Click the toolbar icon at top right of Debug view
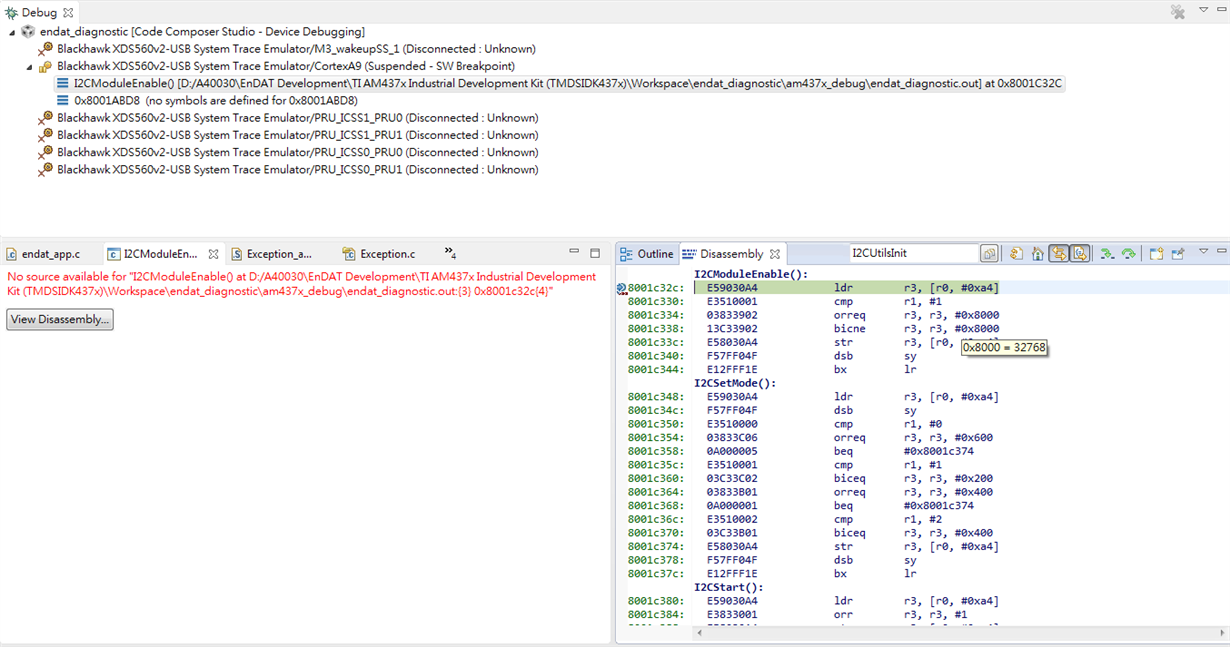The width and height of the screenshot is (1230, 647). 1178,12
